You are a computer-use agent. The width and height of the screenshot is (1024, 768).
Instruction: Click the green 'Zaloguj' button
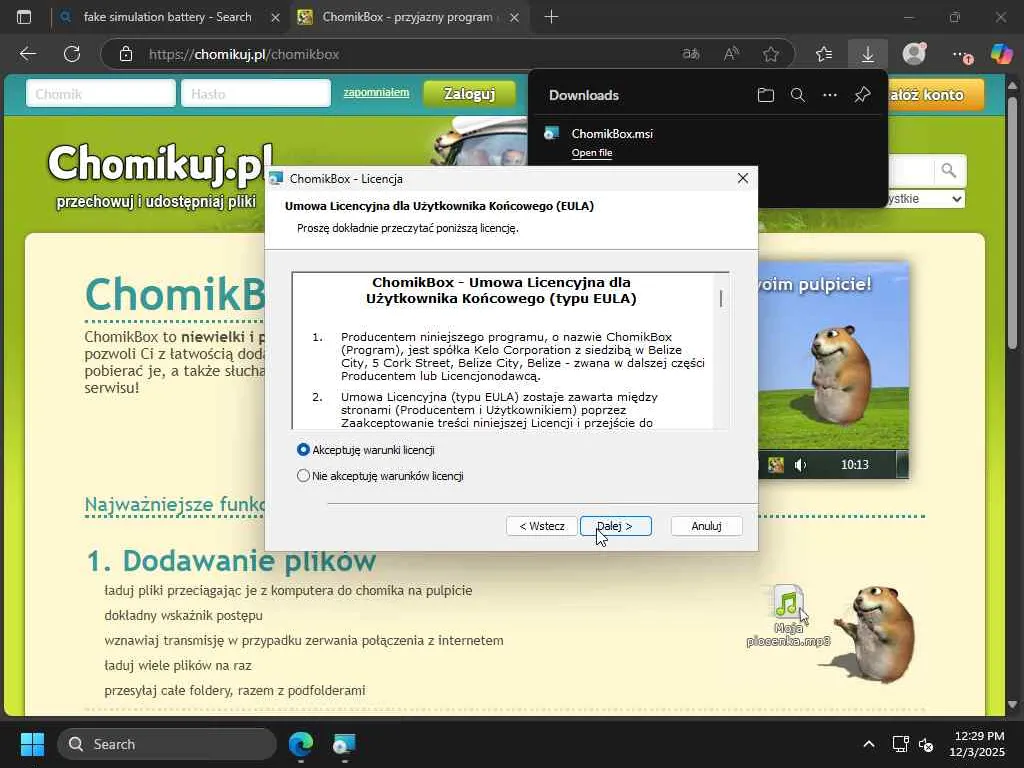[x=469, y=94]
